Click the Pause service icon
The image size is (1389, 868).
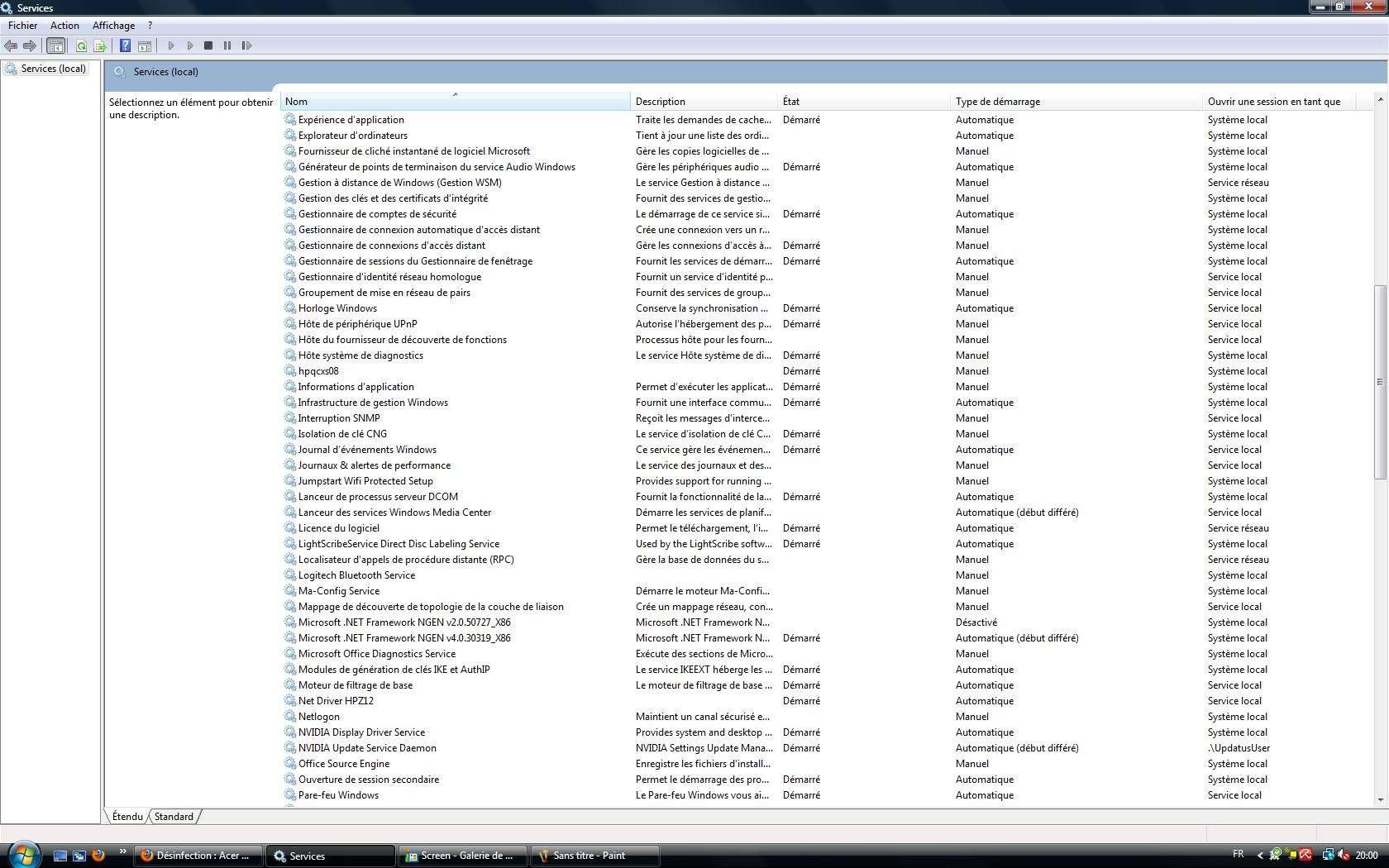click(227, 45)
